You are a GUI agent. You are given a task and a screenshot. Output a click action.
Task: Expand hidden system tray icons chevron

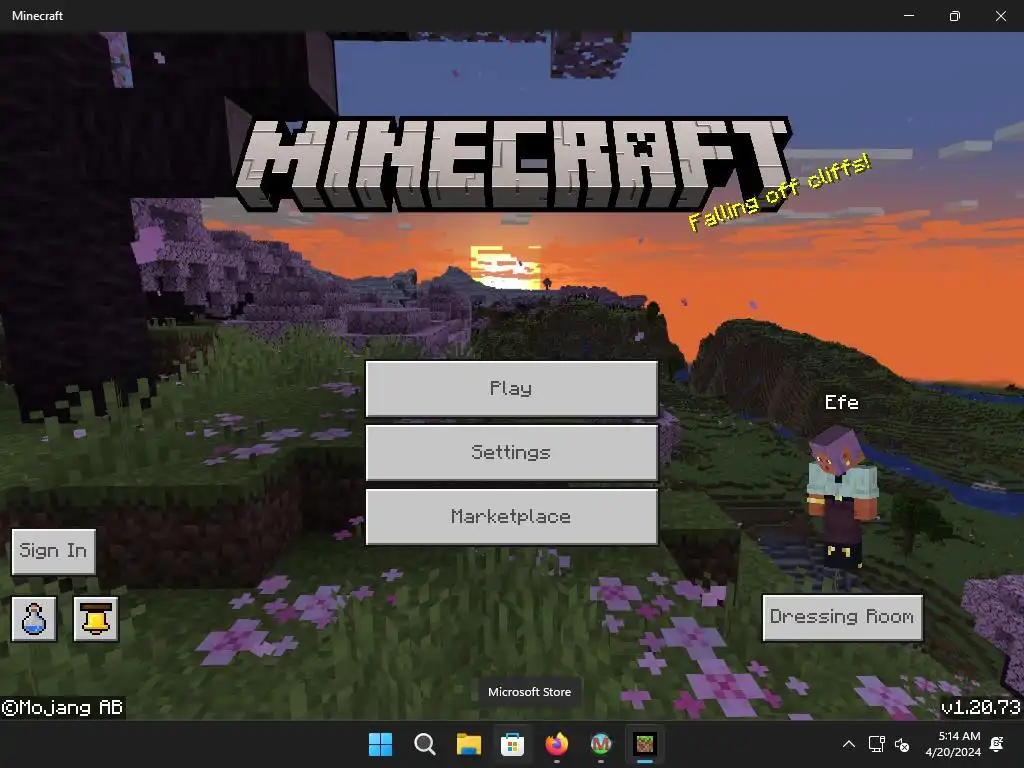(x=849, y=744)
